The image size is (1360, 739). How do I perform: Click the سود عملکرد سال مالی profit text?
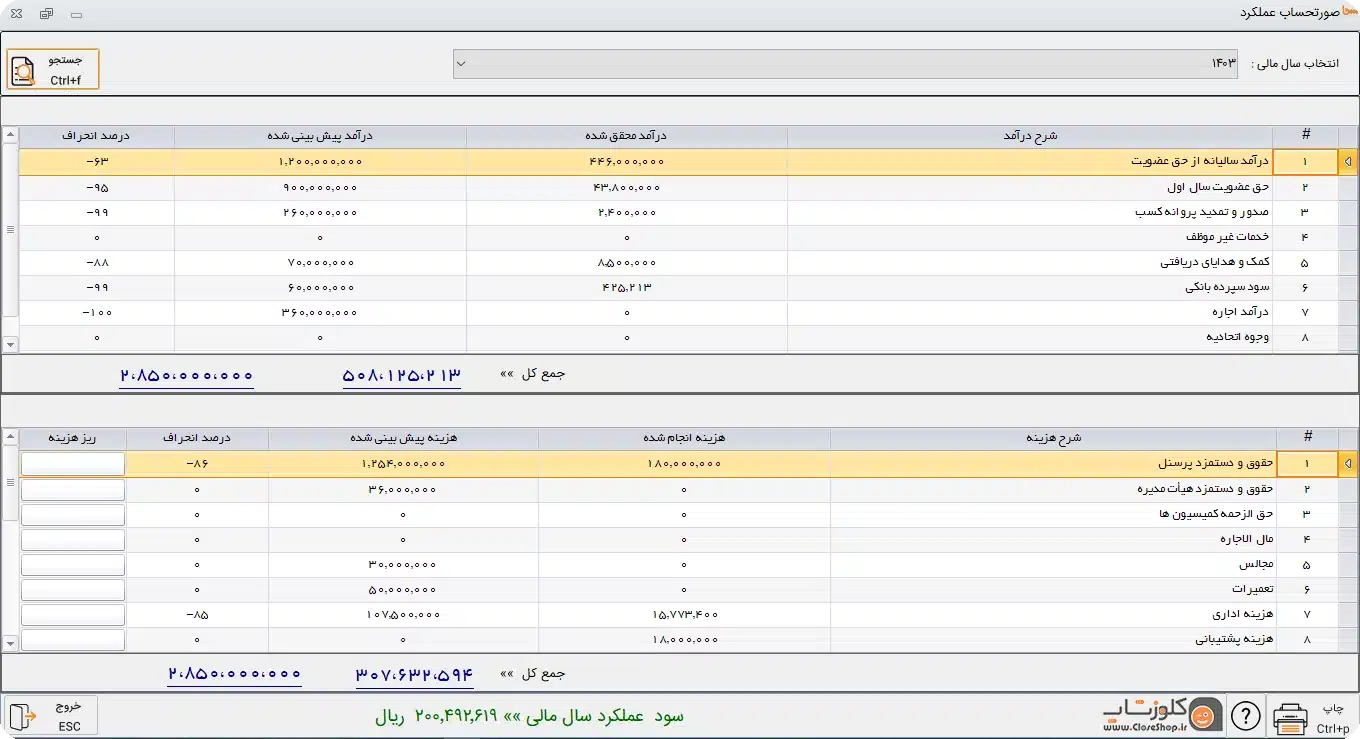[530, 716]
